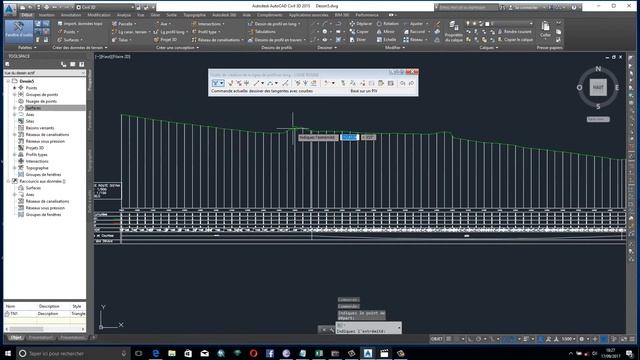Select the Miroir (mirror) tool

(386, 32)
